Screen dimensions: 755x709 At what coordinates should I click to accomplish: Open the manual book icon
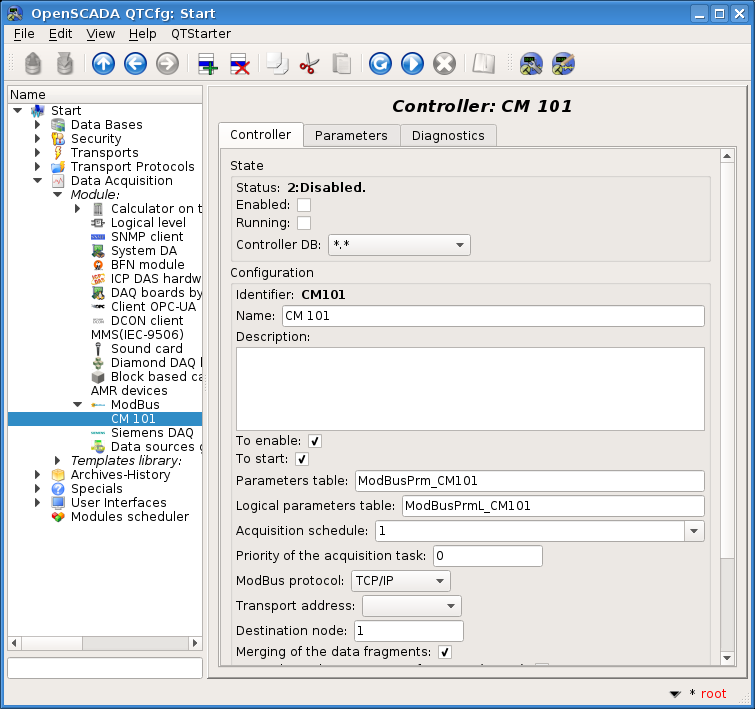[x=483, y=64]
